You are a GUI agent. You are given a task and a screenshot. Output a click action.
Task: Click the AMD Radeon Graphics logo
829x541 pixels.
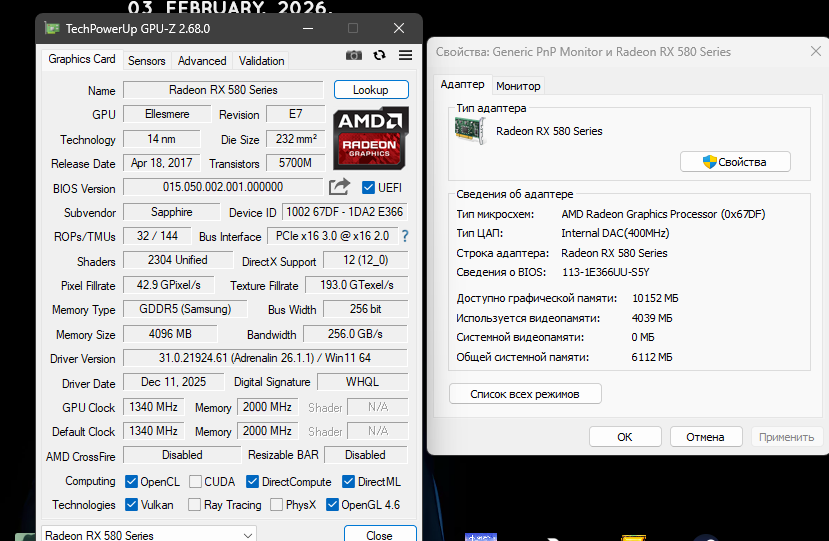[368, 136]
